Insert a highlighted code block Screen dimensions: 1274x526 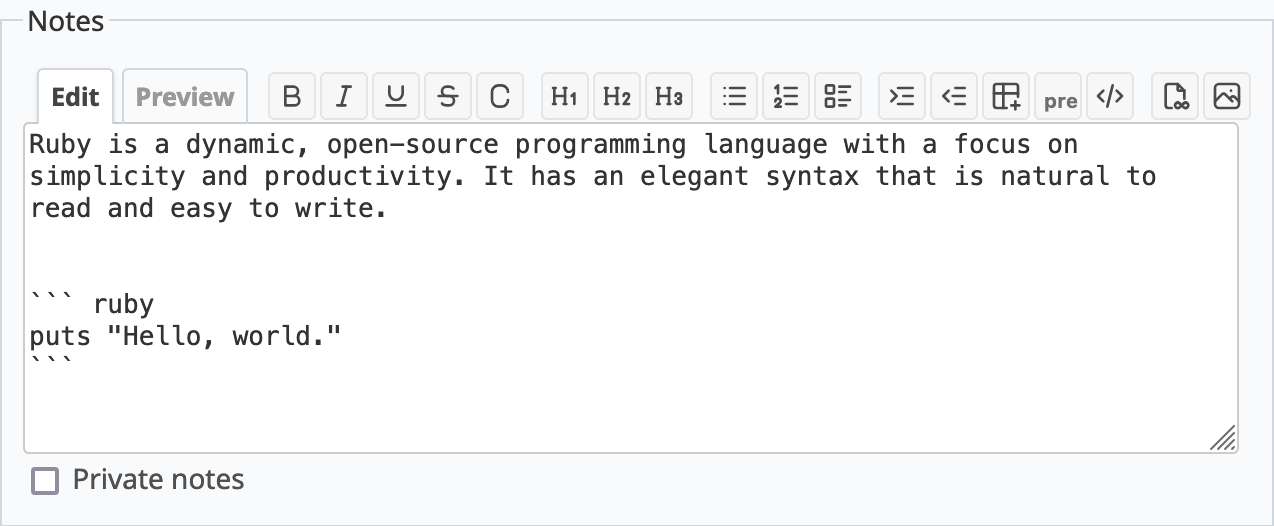pyautogui.click(x=1110, y=96)
